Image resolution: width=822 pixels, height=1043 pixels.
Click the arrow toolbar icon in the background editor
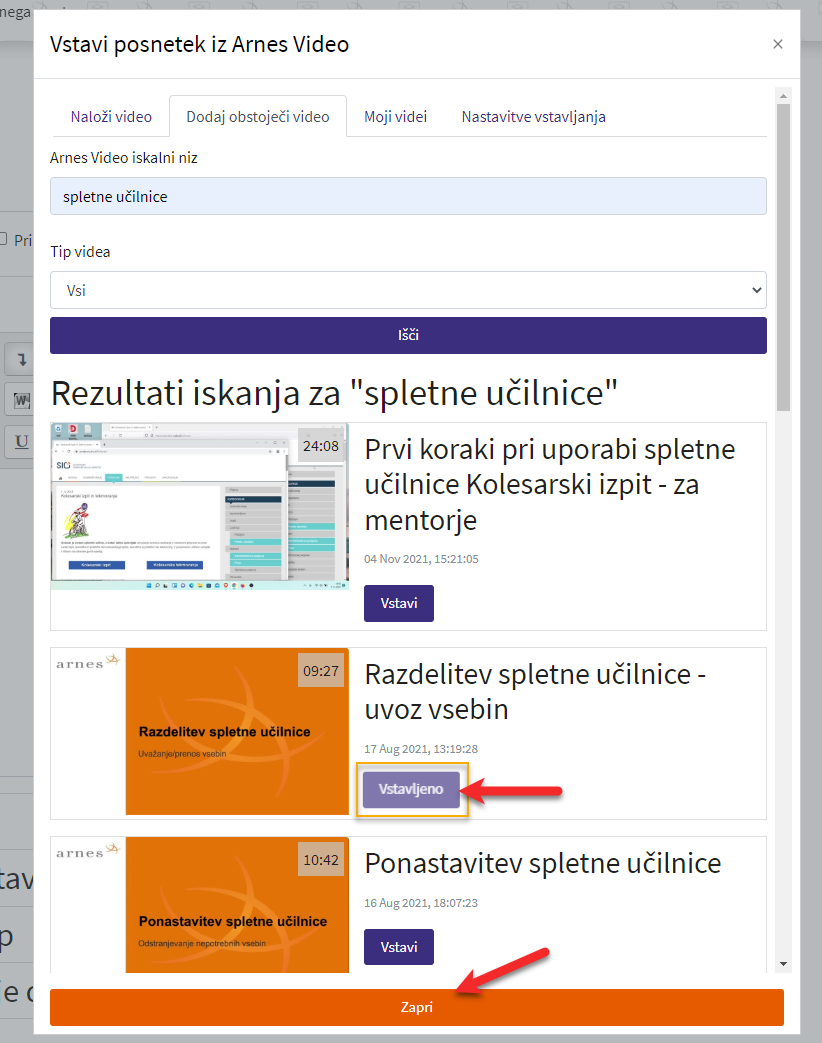(21, 360)
